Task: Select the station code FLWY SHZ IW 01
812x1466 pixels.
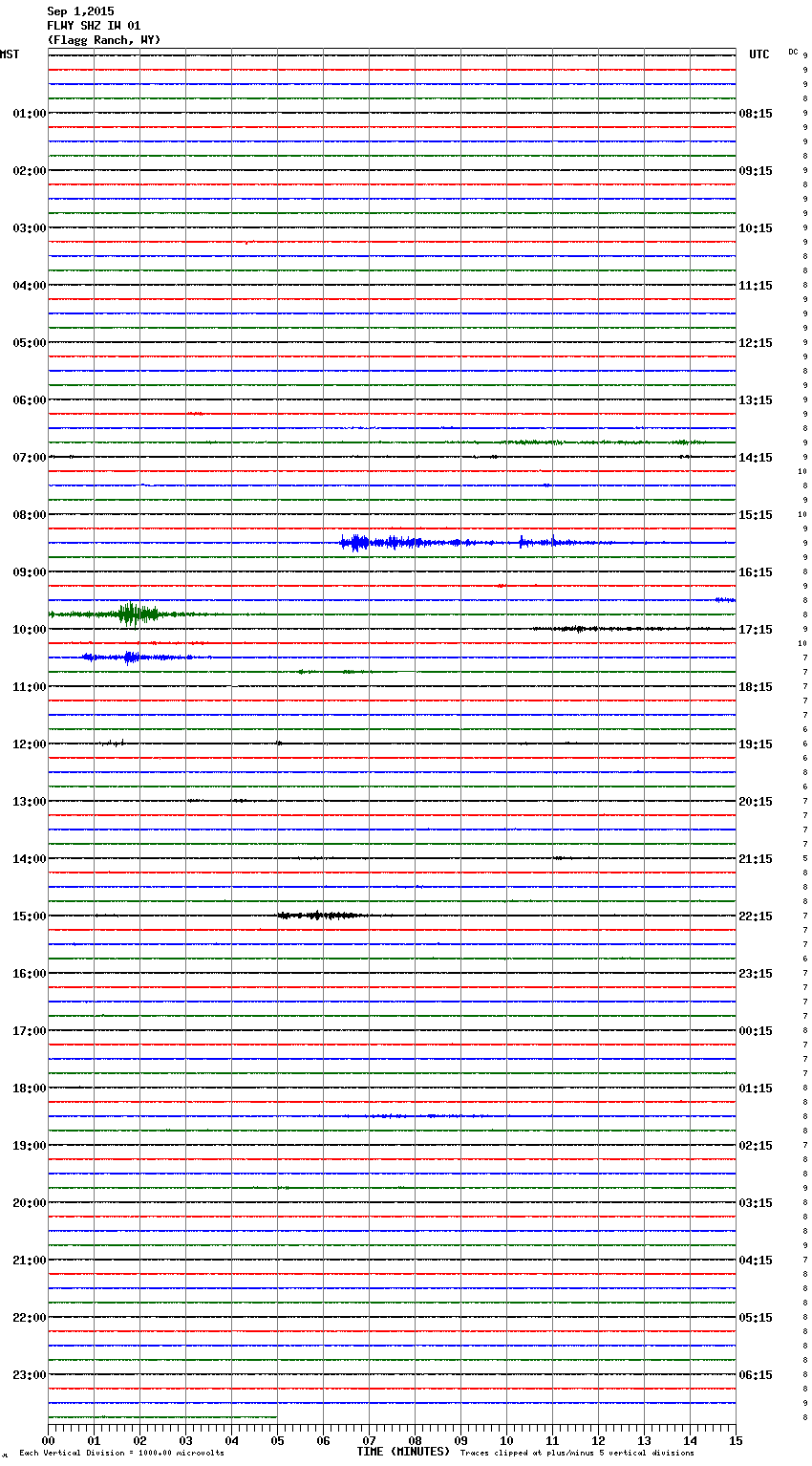Action: point(94,26)
